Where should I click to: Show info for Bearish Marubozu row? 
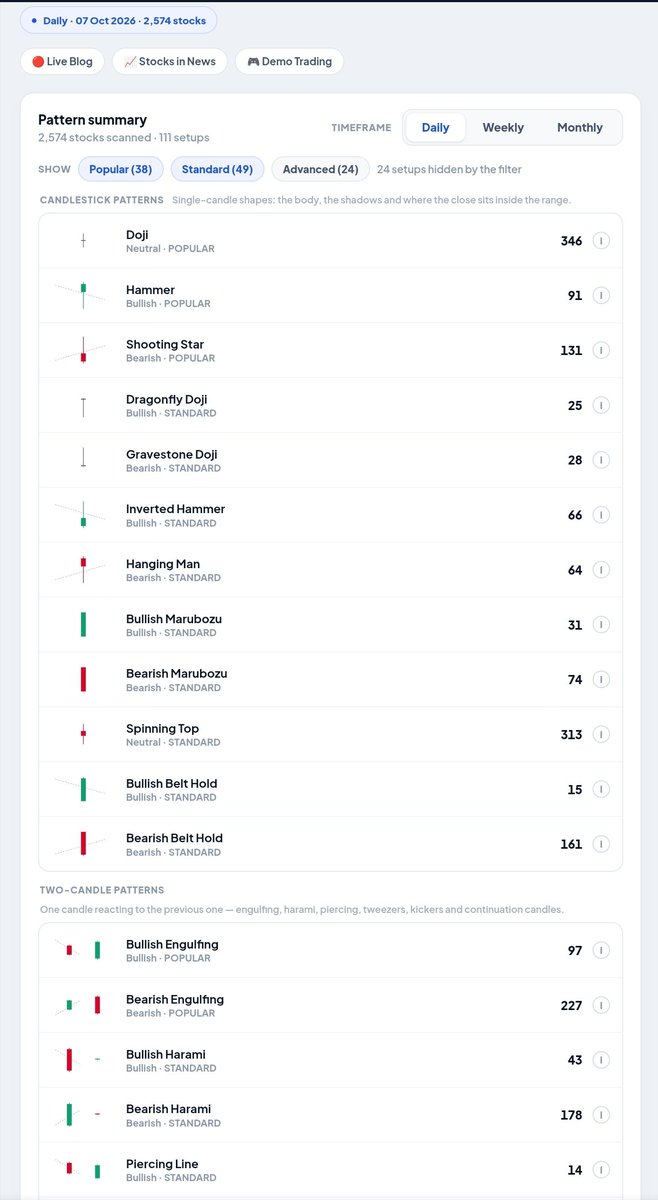click(x=601, y=680)
